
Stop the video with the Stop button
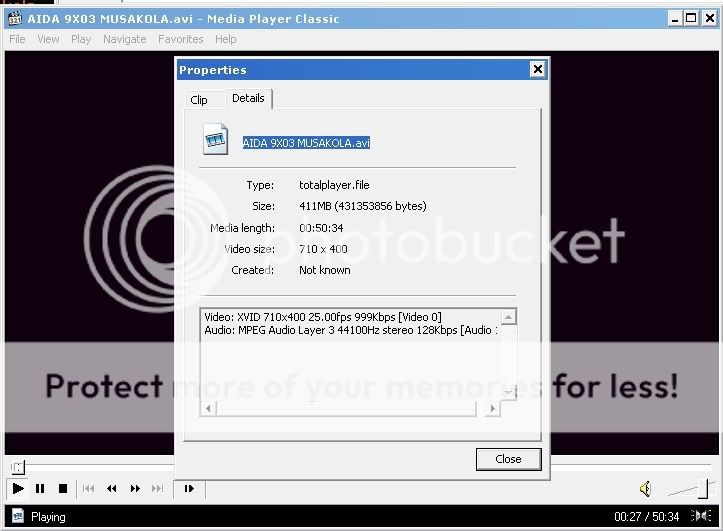click(x=62, y=489)
